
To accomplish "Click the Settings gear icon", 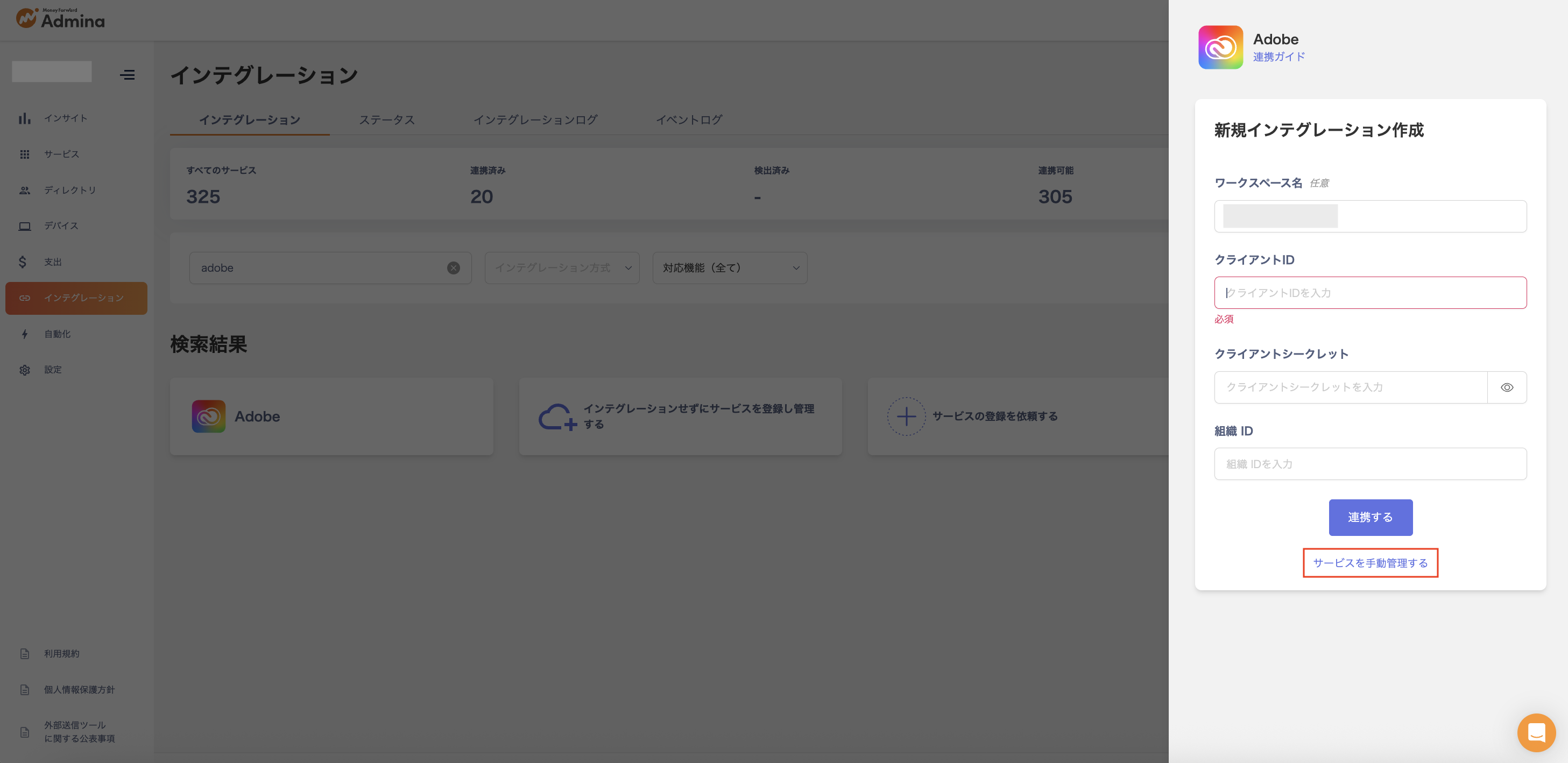I will pyautogui.click(x=24, y=370).
